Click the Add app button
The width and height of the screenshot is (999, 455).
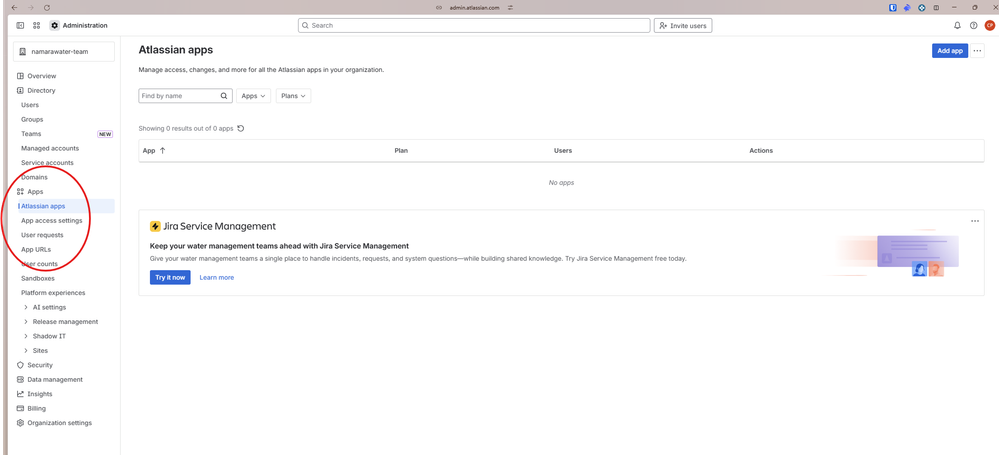tap(949, 51)
